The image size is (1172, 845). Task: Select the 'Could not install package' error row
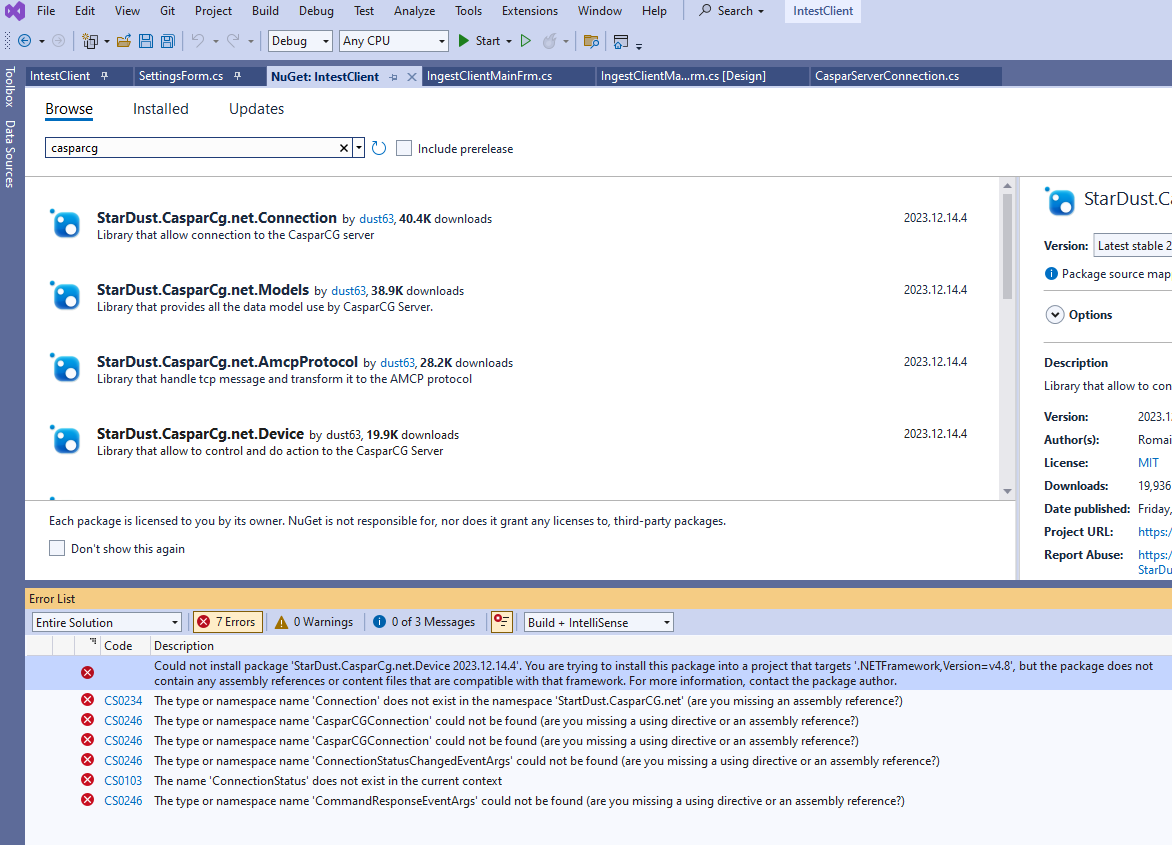[598, 673]
